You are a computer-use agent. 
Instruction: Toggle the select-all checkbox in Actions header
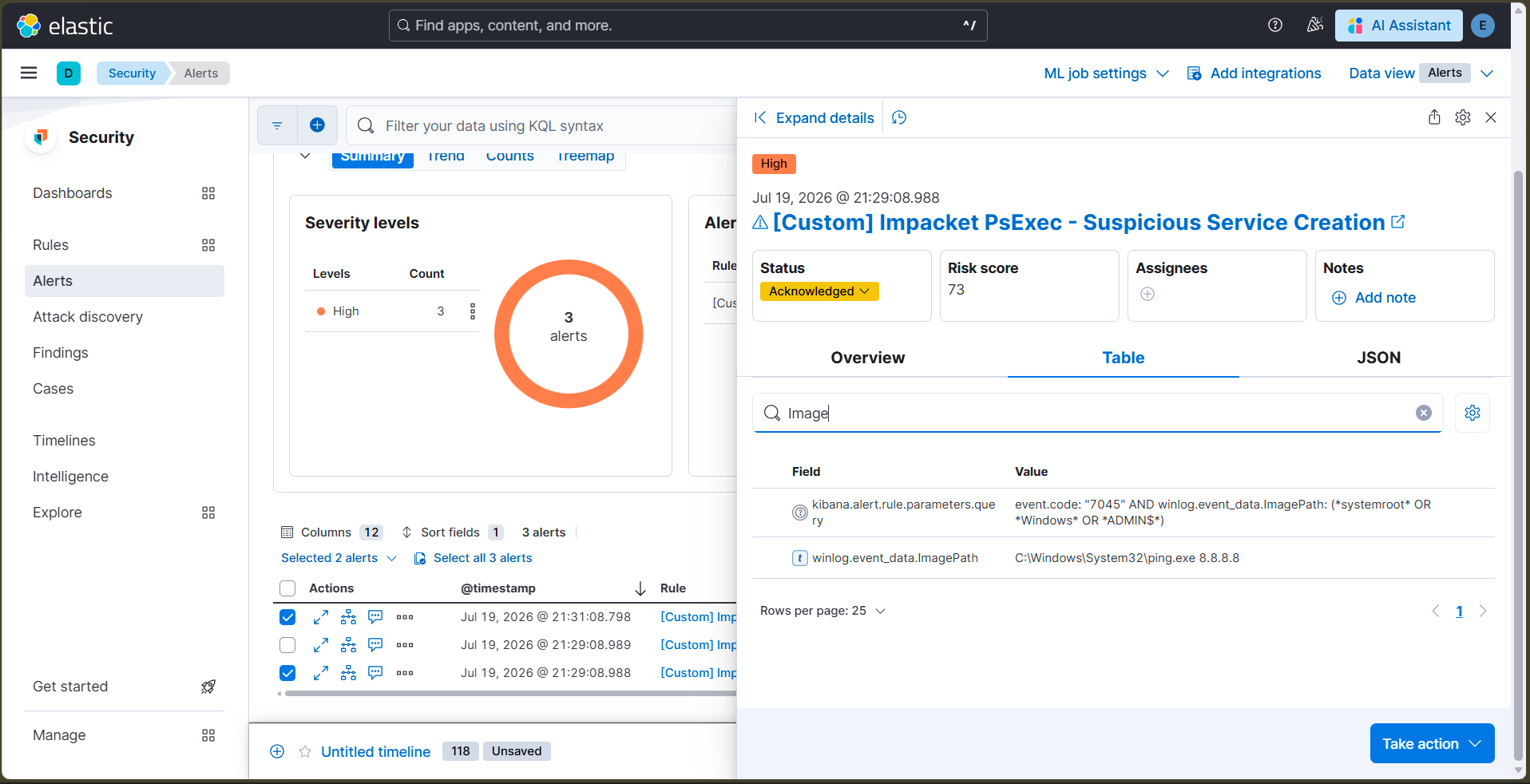click(x=287, y=588)
